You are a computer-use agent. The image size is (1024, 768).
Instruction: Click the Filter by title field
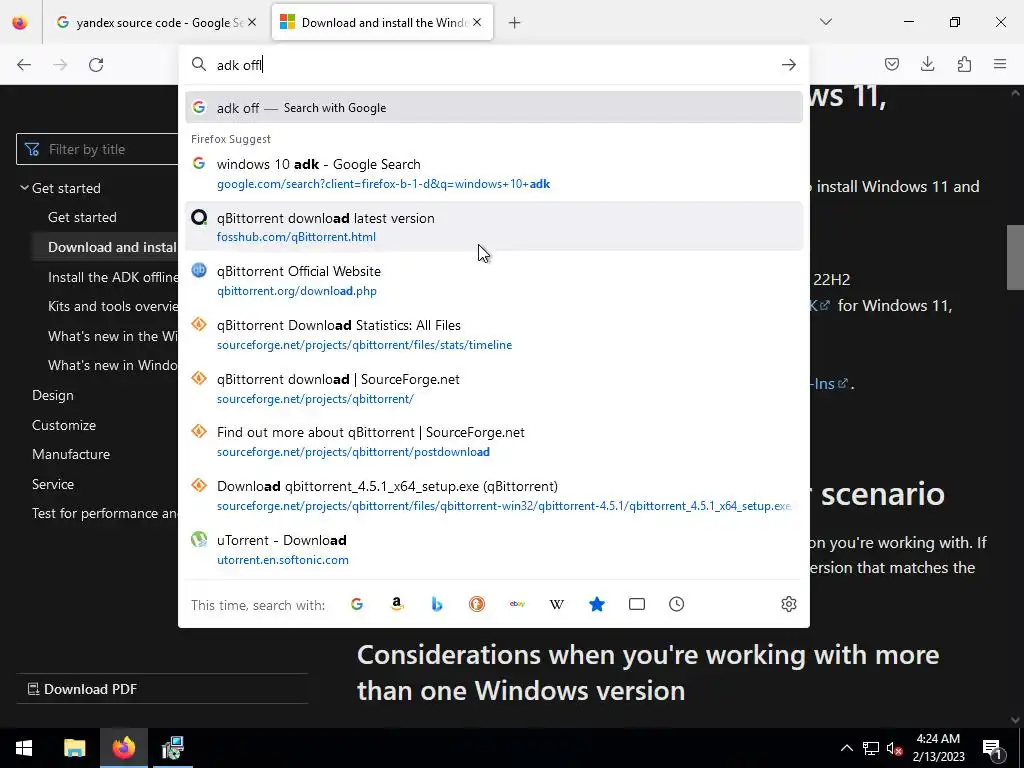pos(97,149)
